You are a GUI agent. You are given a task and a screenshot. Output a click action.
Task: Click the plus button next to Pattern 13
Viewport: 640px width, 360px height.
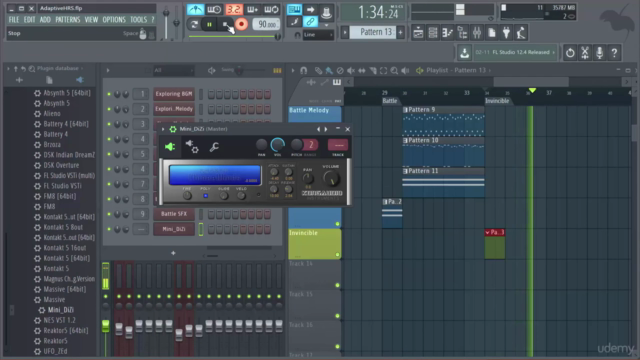click(400, 32)
